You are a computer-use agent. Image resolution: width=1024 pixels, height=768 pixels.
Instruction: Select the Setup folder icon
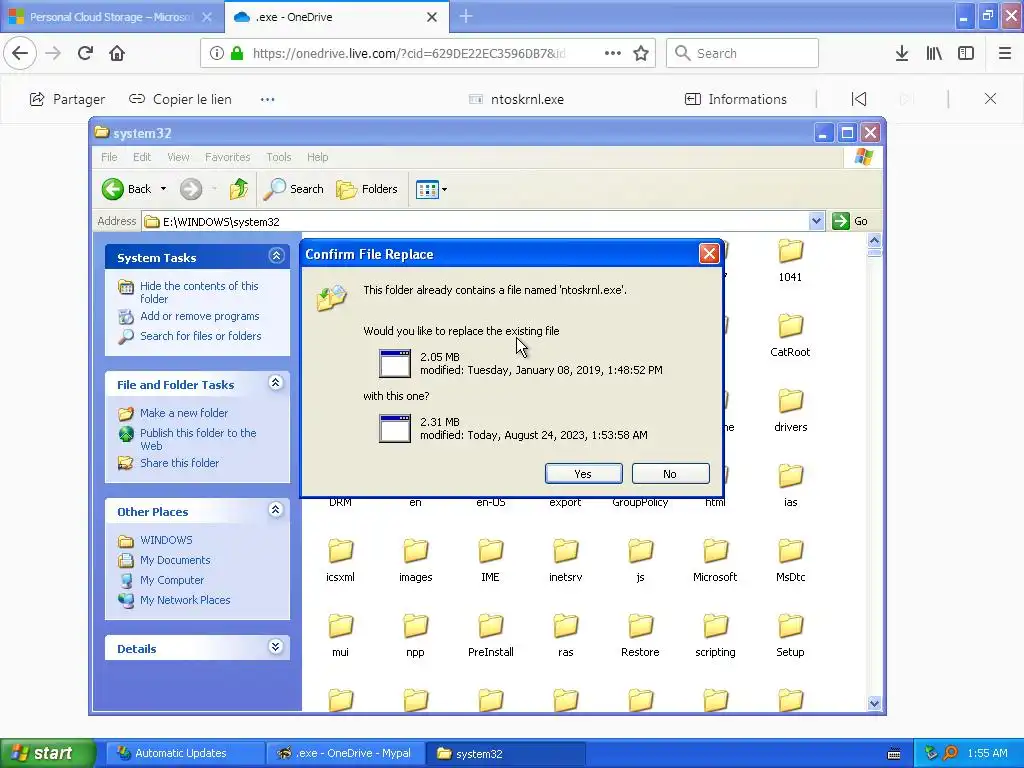790,626
